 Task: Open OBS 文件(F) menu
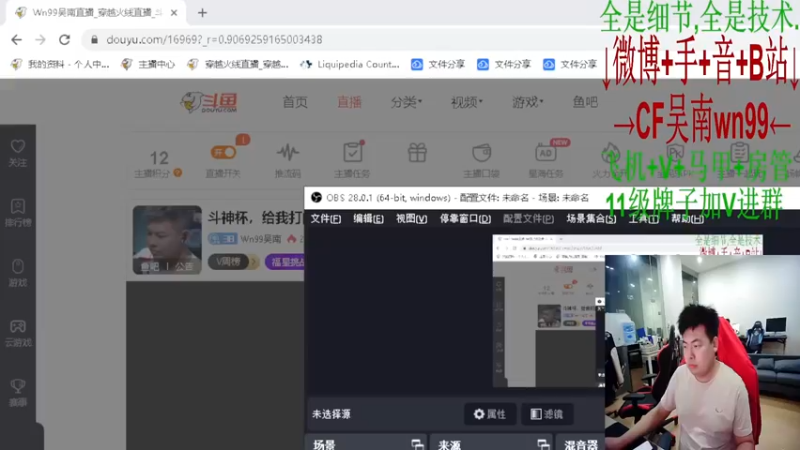[326, 218]
